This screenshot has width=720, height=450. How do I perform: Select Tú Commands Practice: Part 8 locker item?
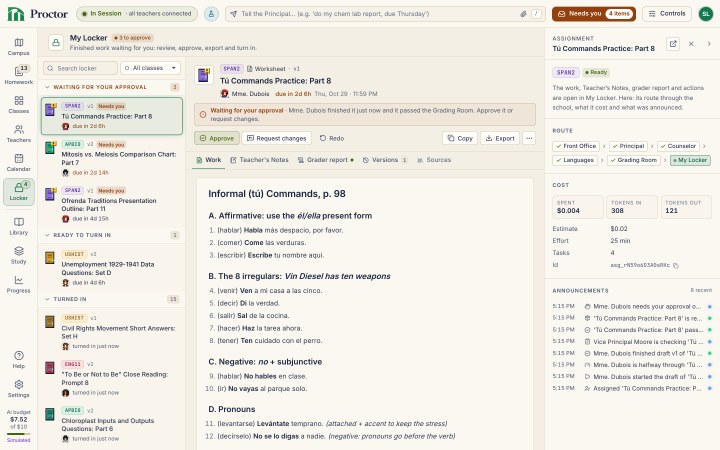(112, 116)
